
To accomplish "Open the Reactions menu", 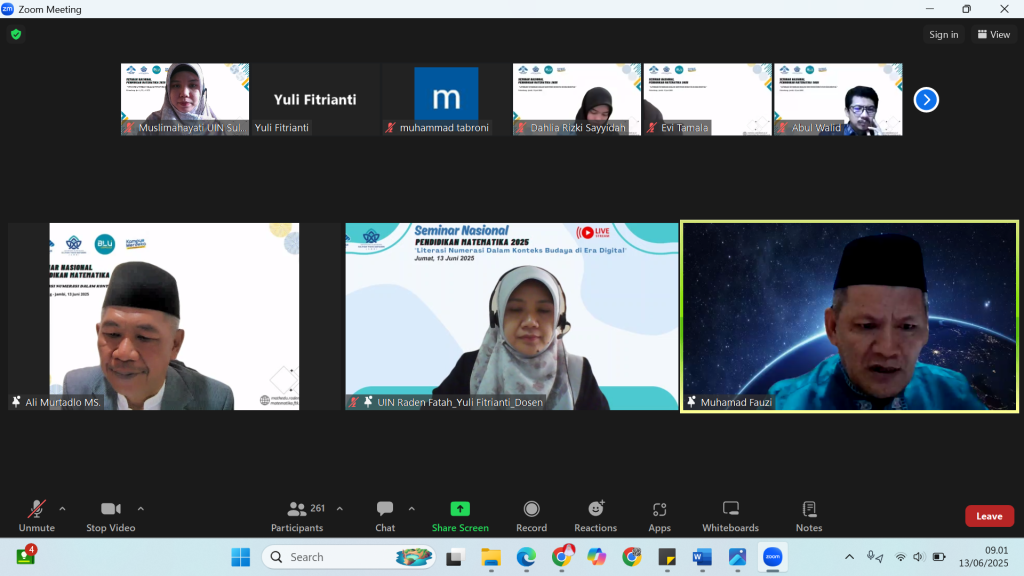I will tap(595, 515).
